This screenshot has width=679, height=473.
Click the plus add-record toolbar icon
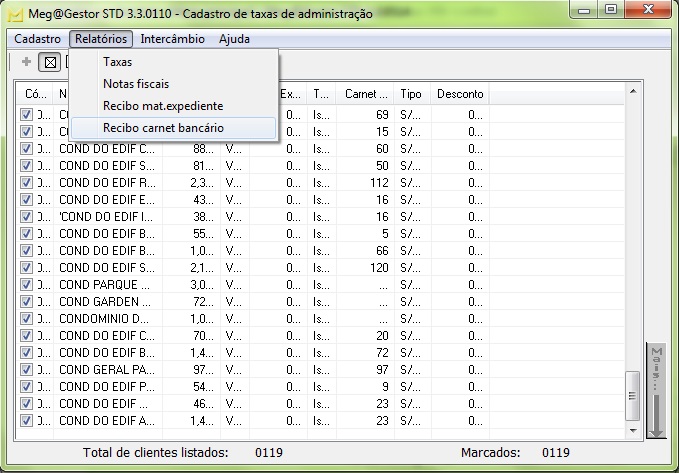[x=26, y=62]
